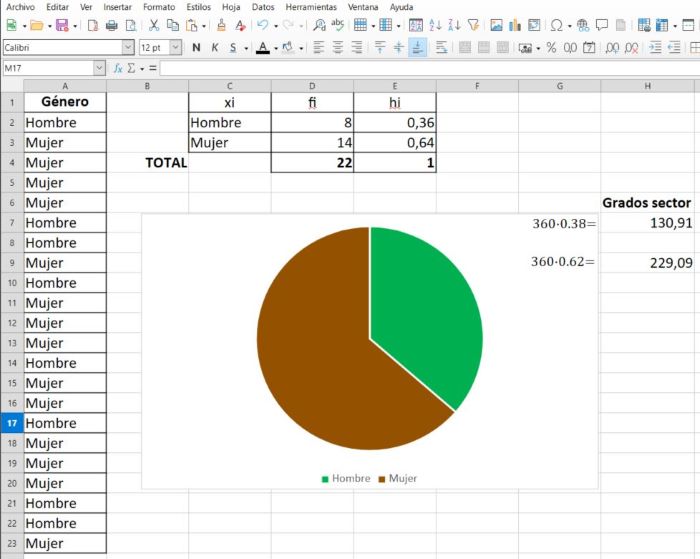The width and height of the screenshot is (700, 559).
Task: Insert an image
Action: [x=496, y=25]
